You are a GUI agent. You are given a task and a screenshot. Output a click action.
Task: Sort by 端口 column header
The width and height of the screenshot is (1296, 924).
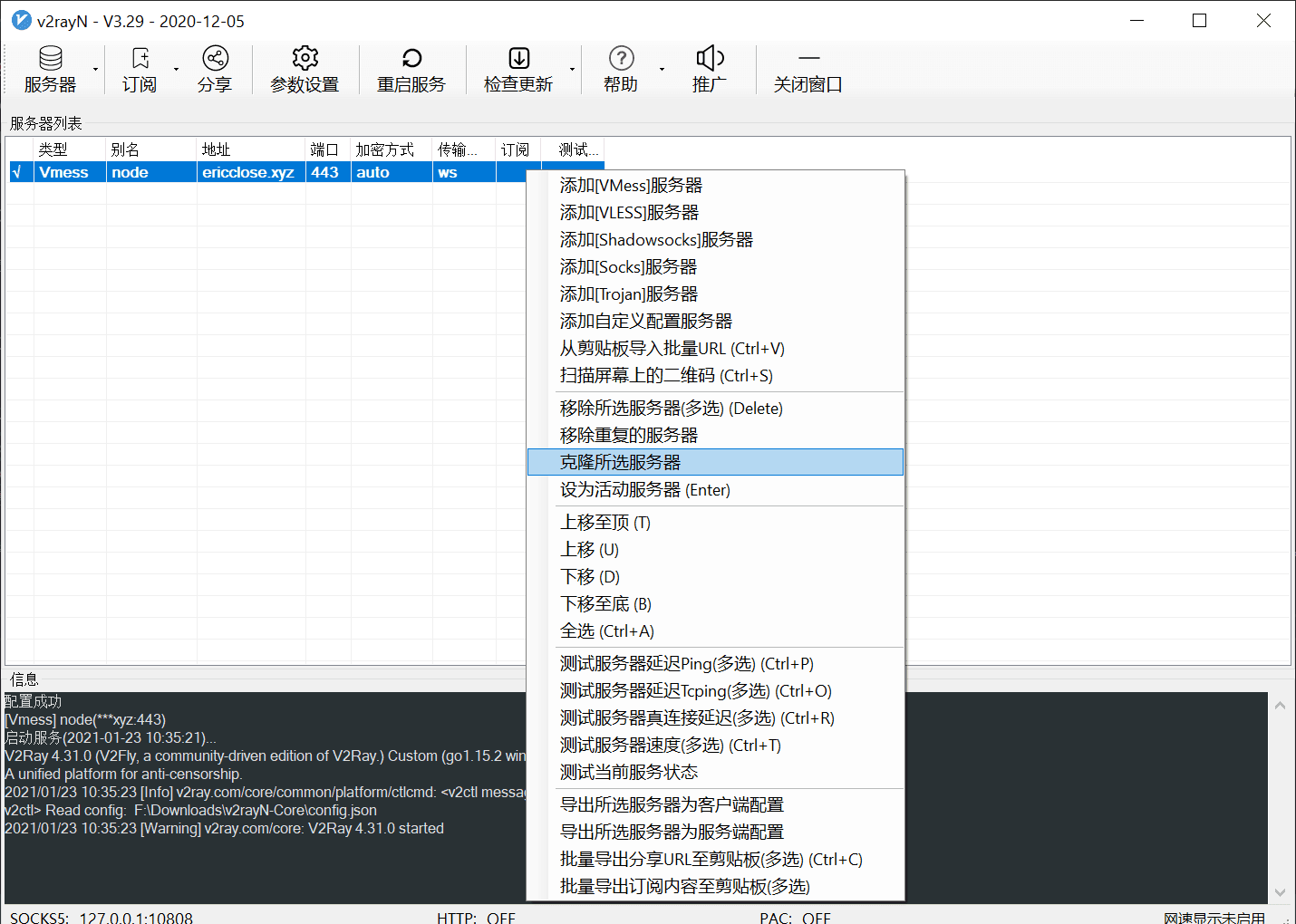click(328, 149)
